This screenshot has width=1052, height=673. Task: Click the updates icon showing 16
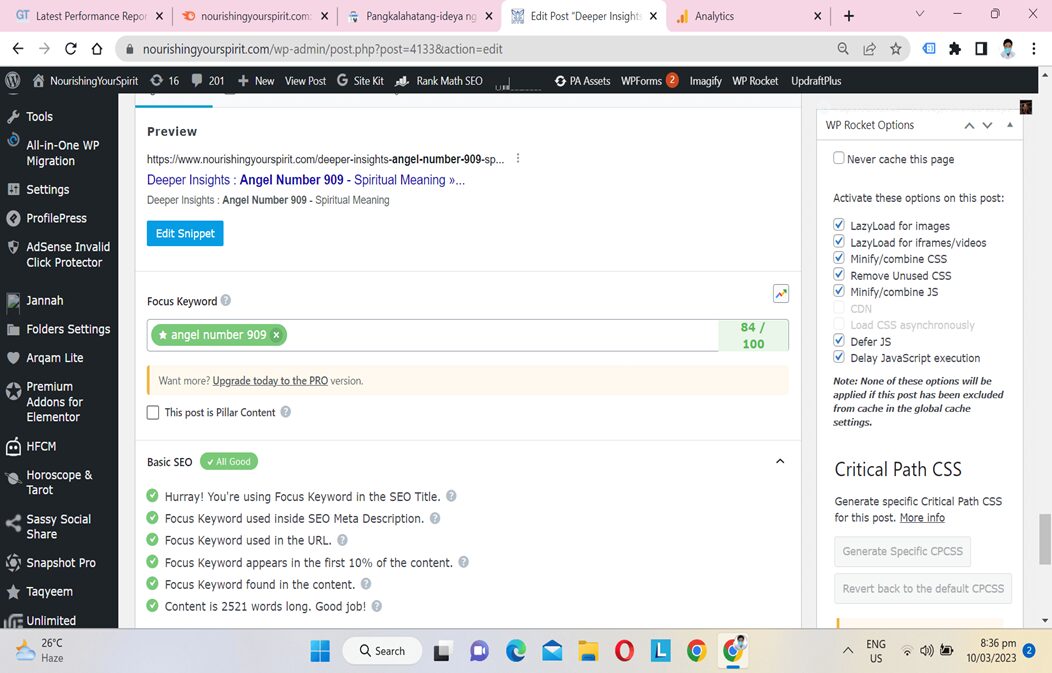(x=164, y=81)
